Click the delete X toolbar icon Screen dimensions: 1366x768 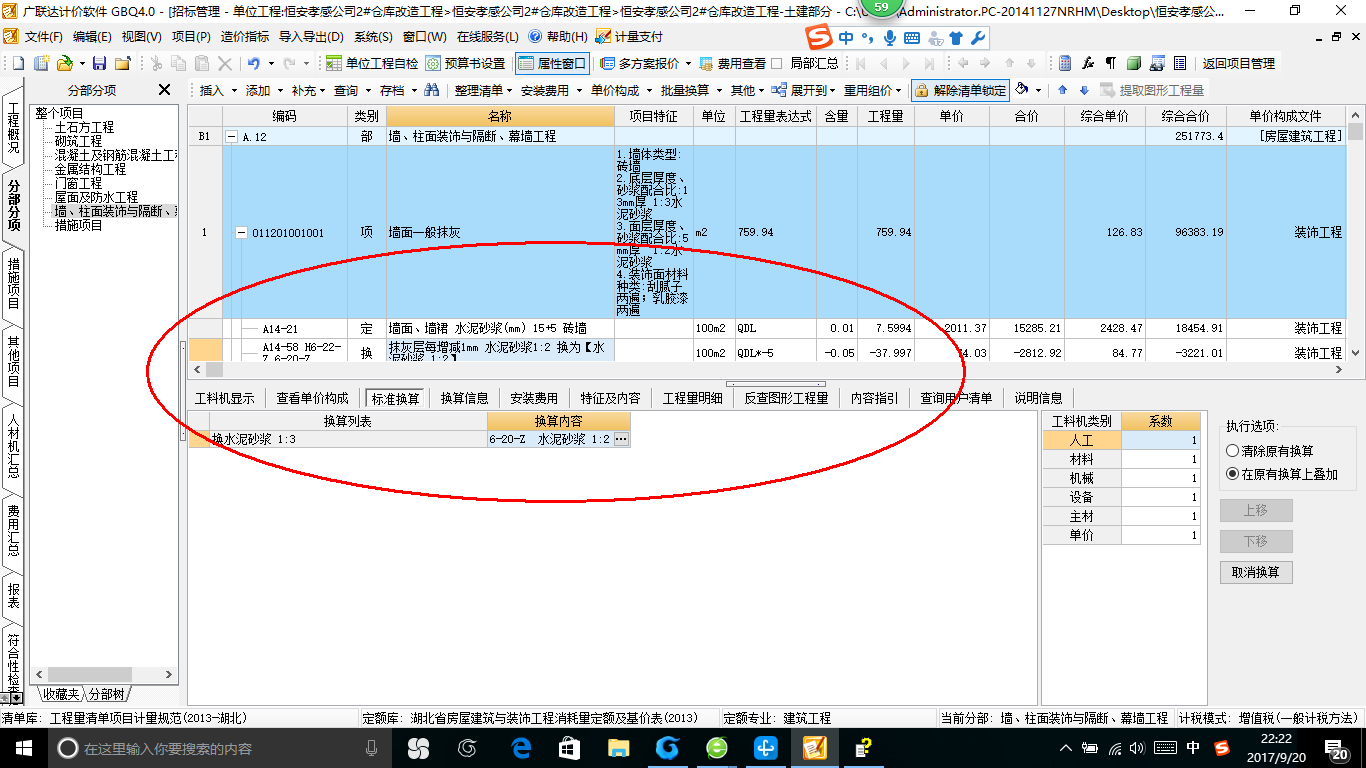pos(225,63)
